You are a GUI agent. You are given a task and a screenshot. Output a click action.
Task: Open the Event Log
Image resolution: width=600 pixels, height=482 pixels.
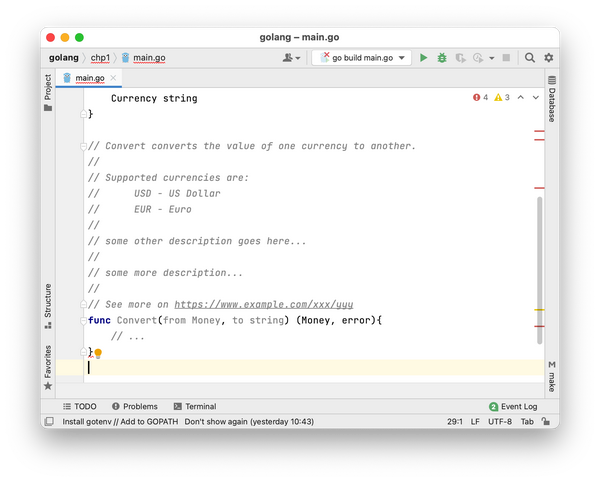(513, 406)
